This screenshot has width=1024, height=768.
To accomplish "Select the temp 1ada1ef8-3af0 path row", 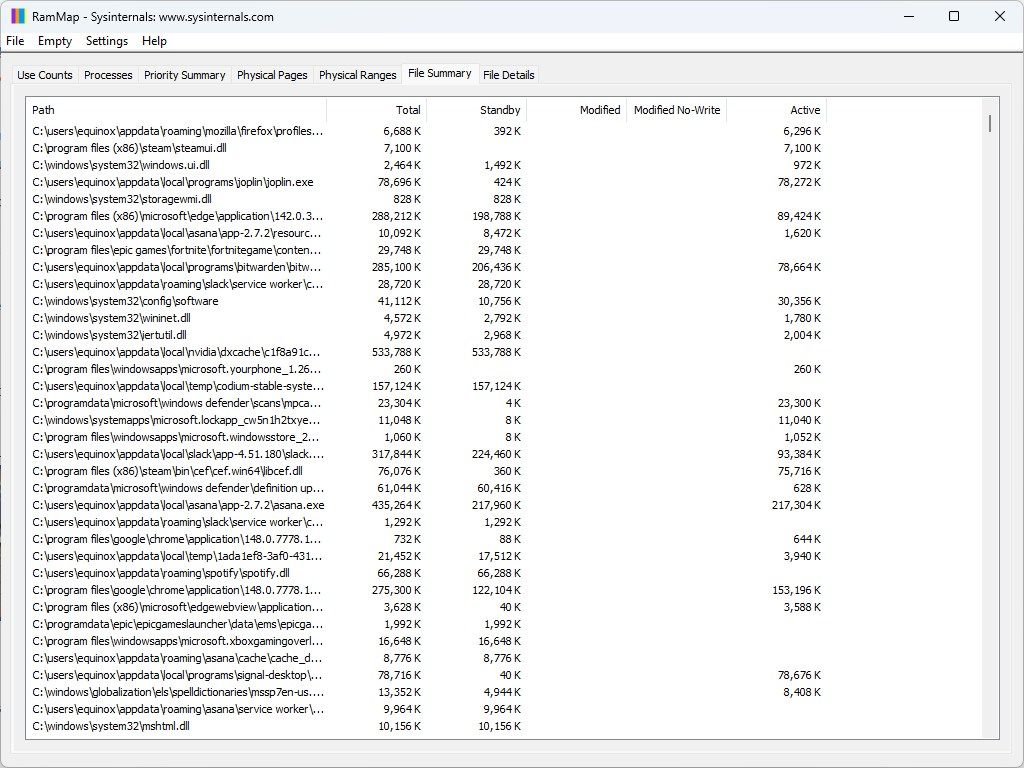I will click(x=427, y=556).
